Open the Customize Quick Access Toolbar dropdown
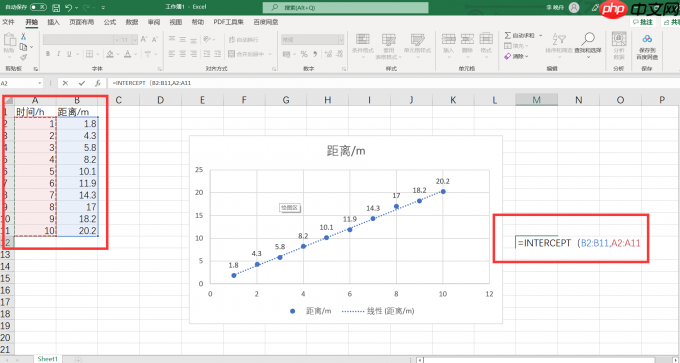 click(103, 8)
